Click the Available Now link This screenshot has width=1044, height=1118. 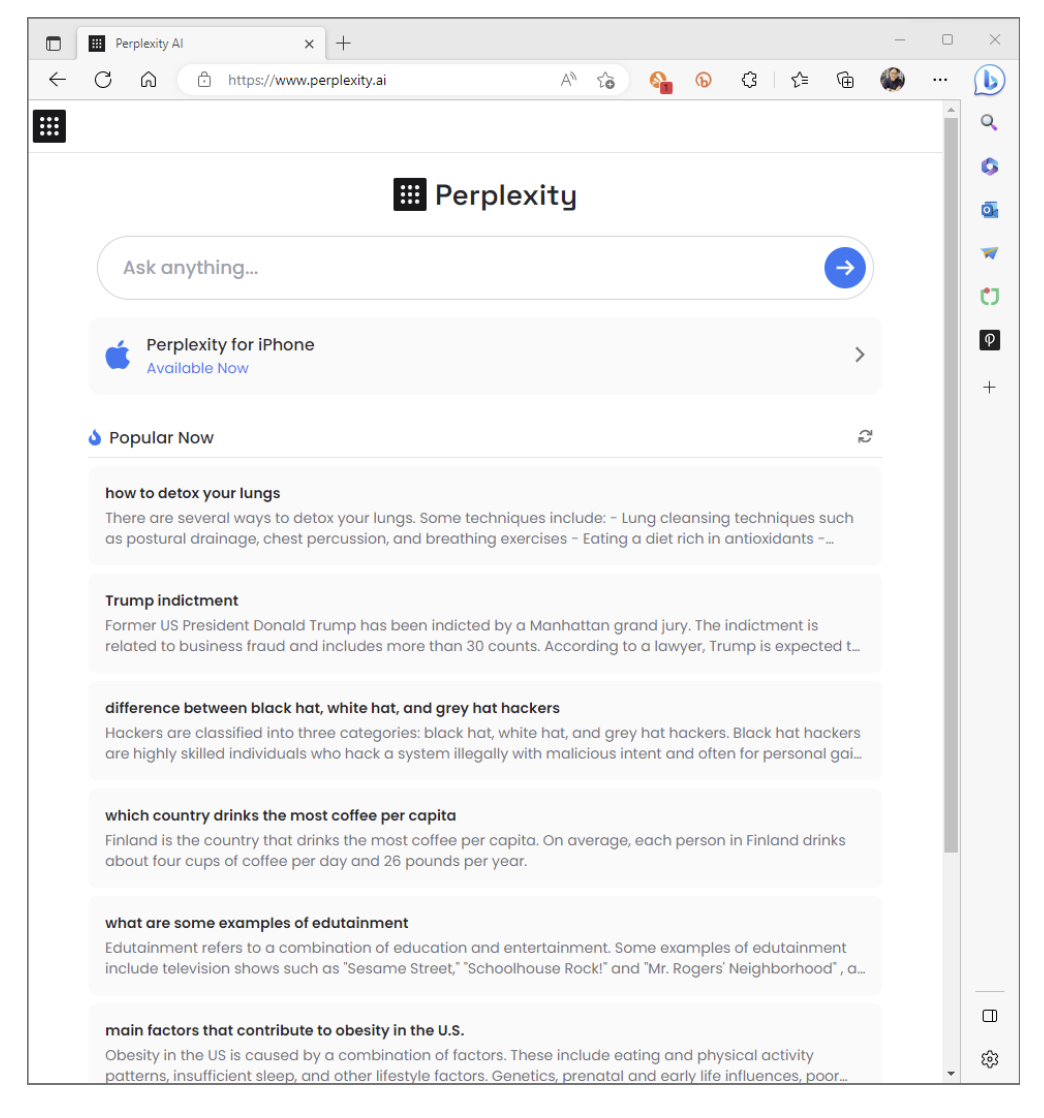[x=198, y=369]
